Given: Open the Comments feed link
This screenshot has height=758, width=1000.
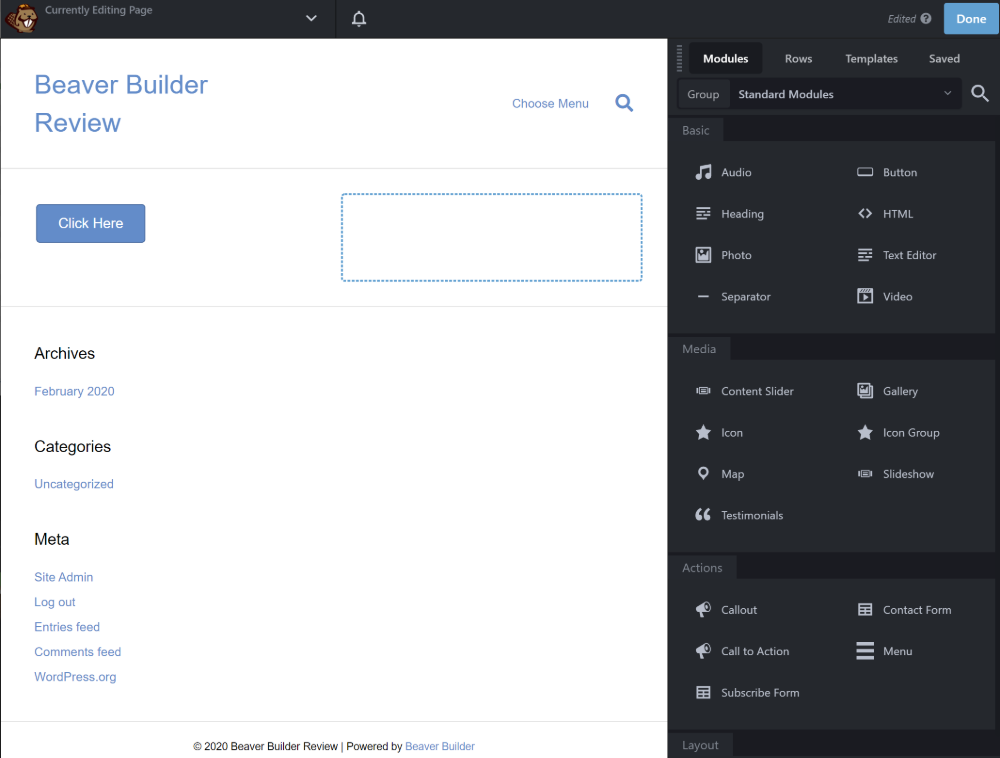Looking at the screenshot, I should coord(78,652).
